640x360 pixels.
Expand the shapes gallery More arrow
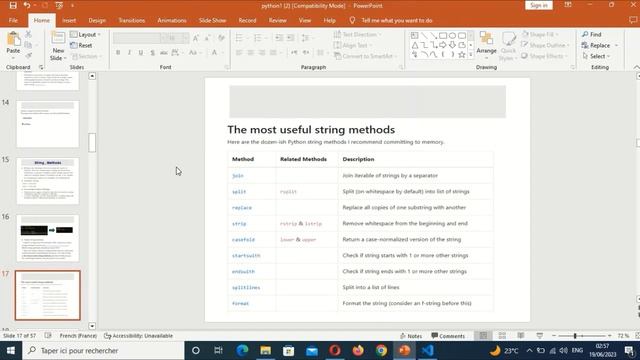point(471,55)
